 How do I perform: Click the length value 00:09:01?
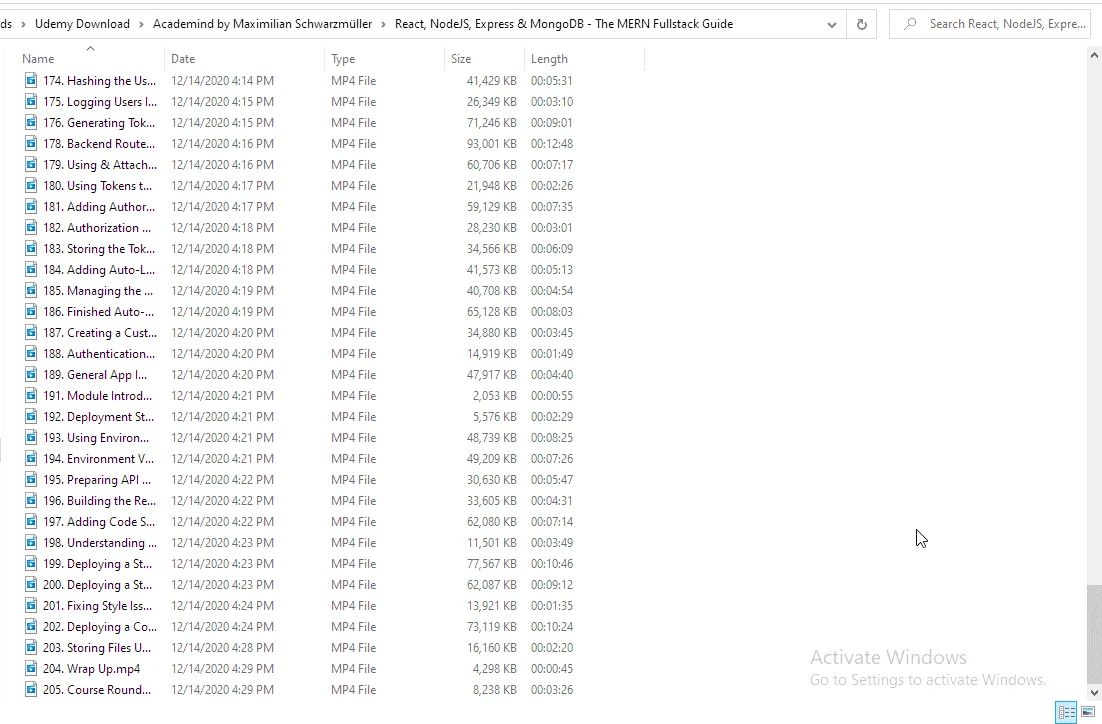(x=552, y=123)
